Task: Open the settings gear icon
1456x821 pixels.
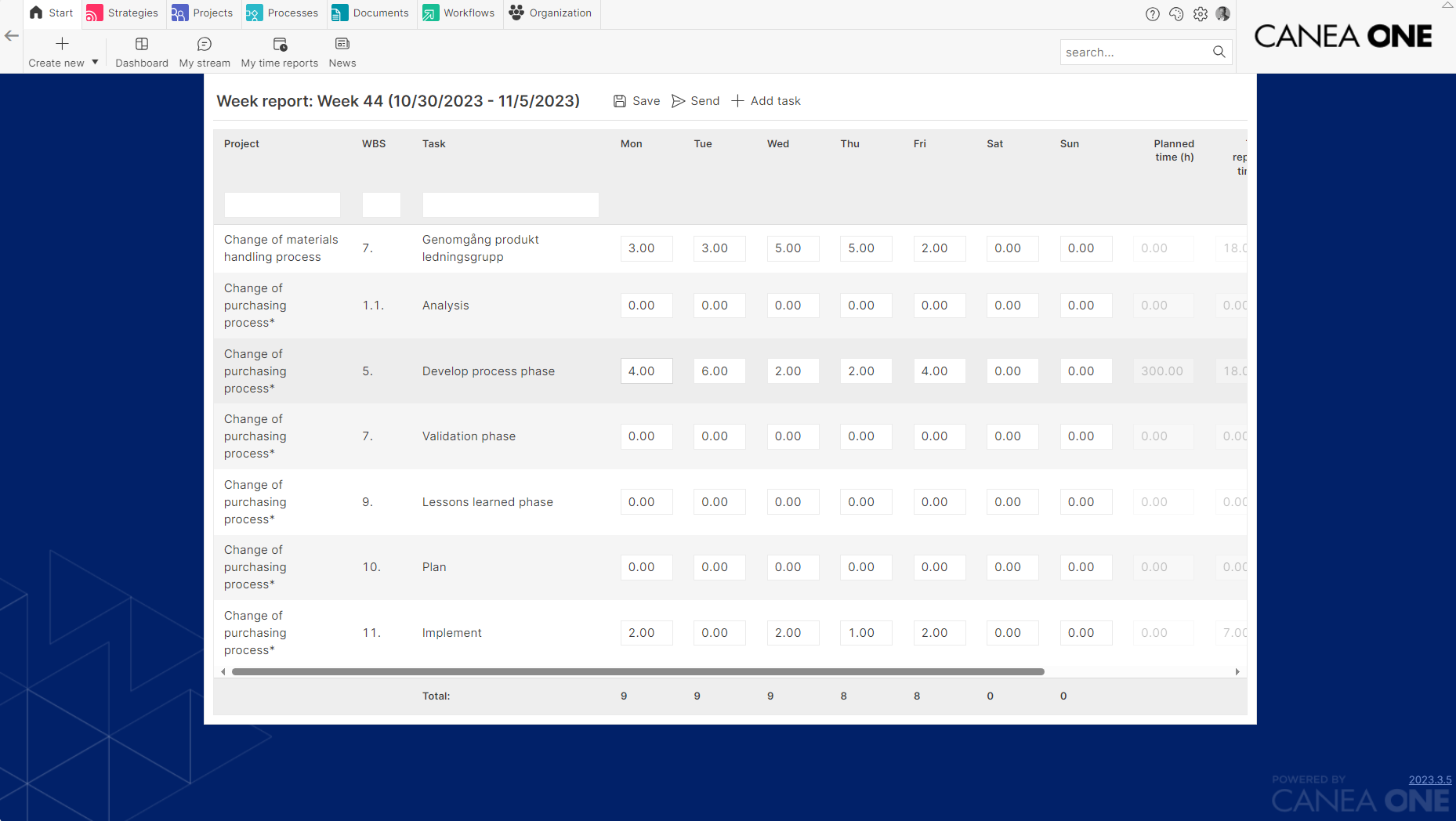Action: point(1200,14)
